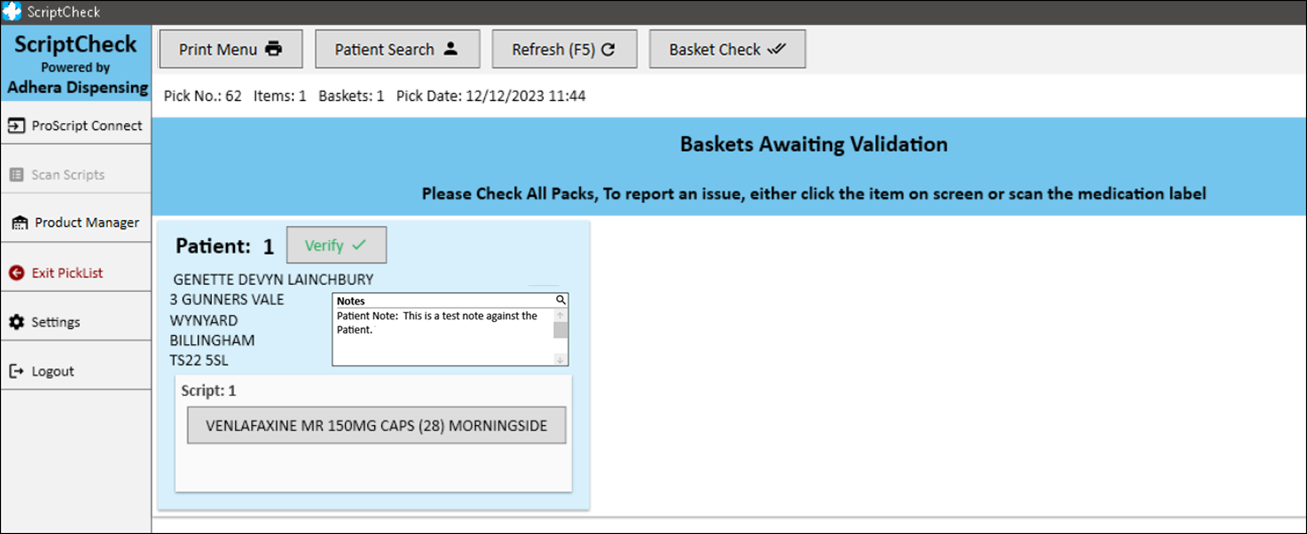This screenshot has width=1307, height=534.
Task: Select VENLAFAXINE MR 150MG CAPS item
Action: click(x=376, y=425)
